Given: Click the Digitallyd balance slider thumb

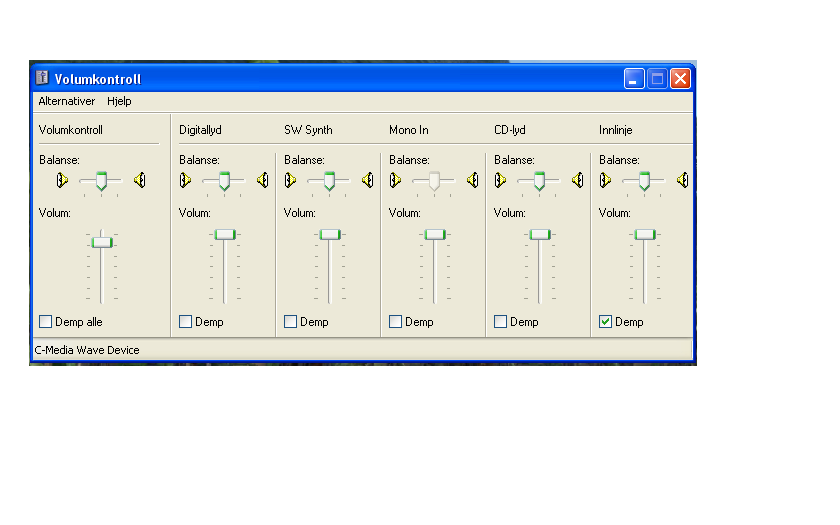Looking at the screenshot, I should [224, 181].
